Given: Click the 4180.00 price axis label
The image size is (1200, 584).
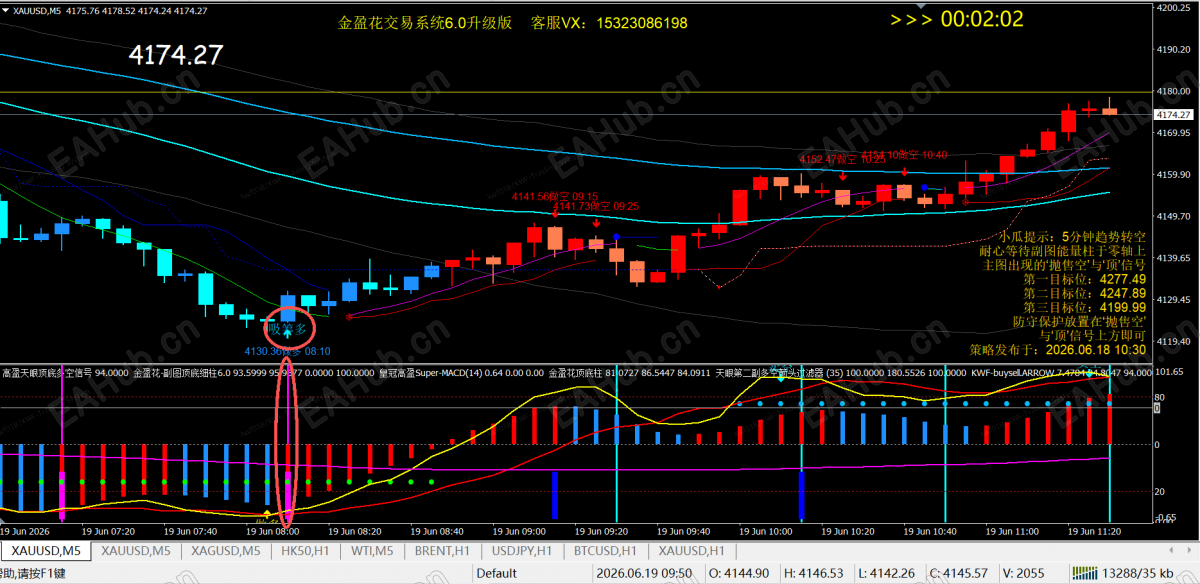Looking at the screenshot, I should point(1173,91).
